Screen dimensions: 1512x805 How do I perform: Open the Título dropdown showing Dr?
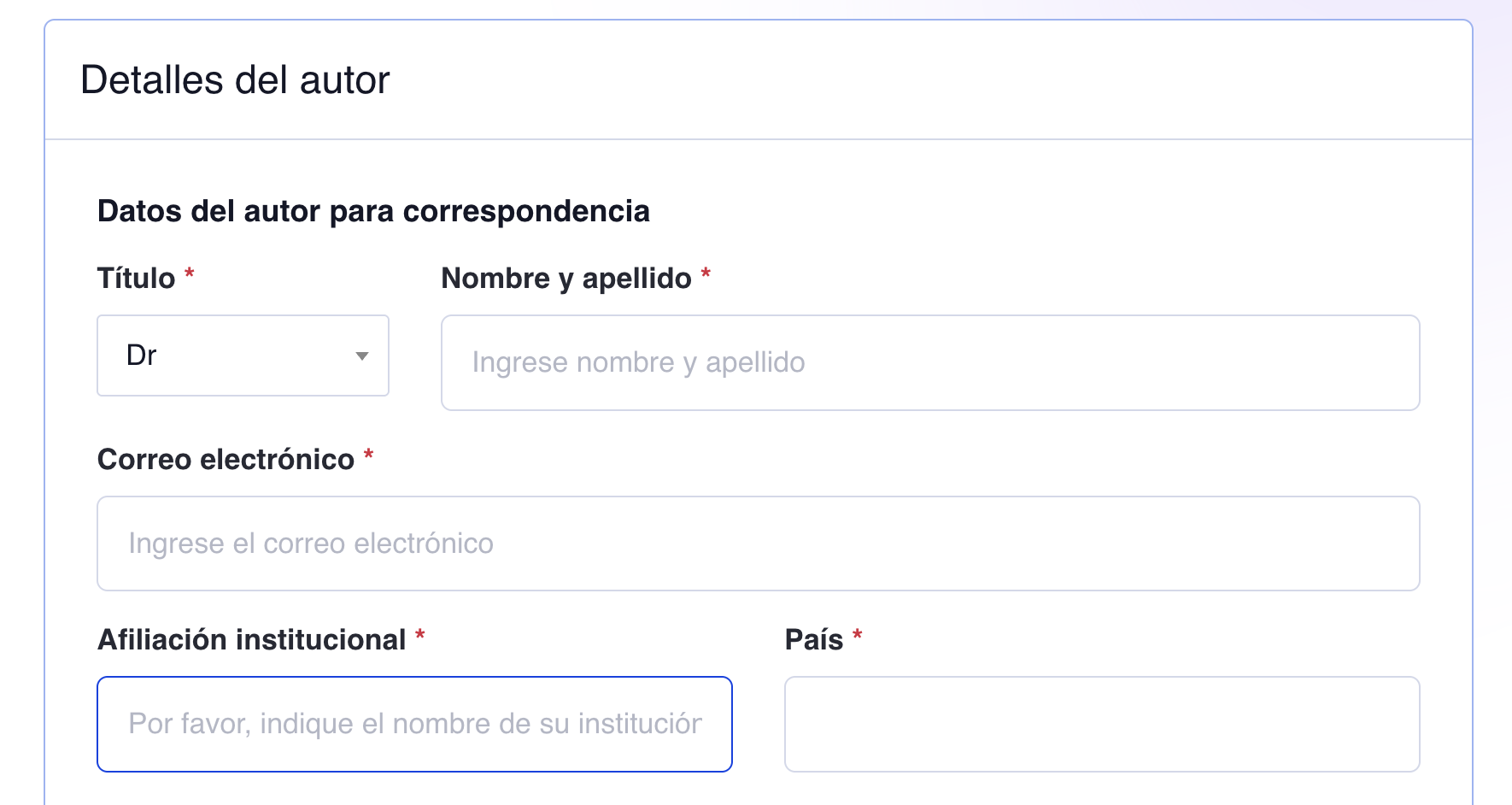coord(243,355)
